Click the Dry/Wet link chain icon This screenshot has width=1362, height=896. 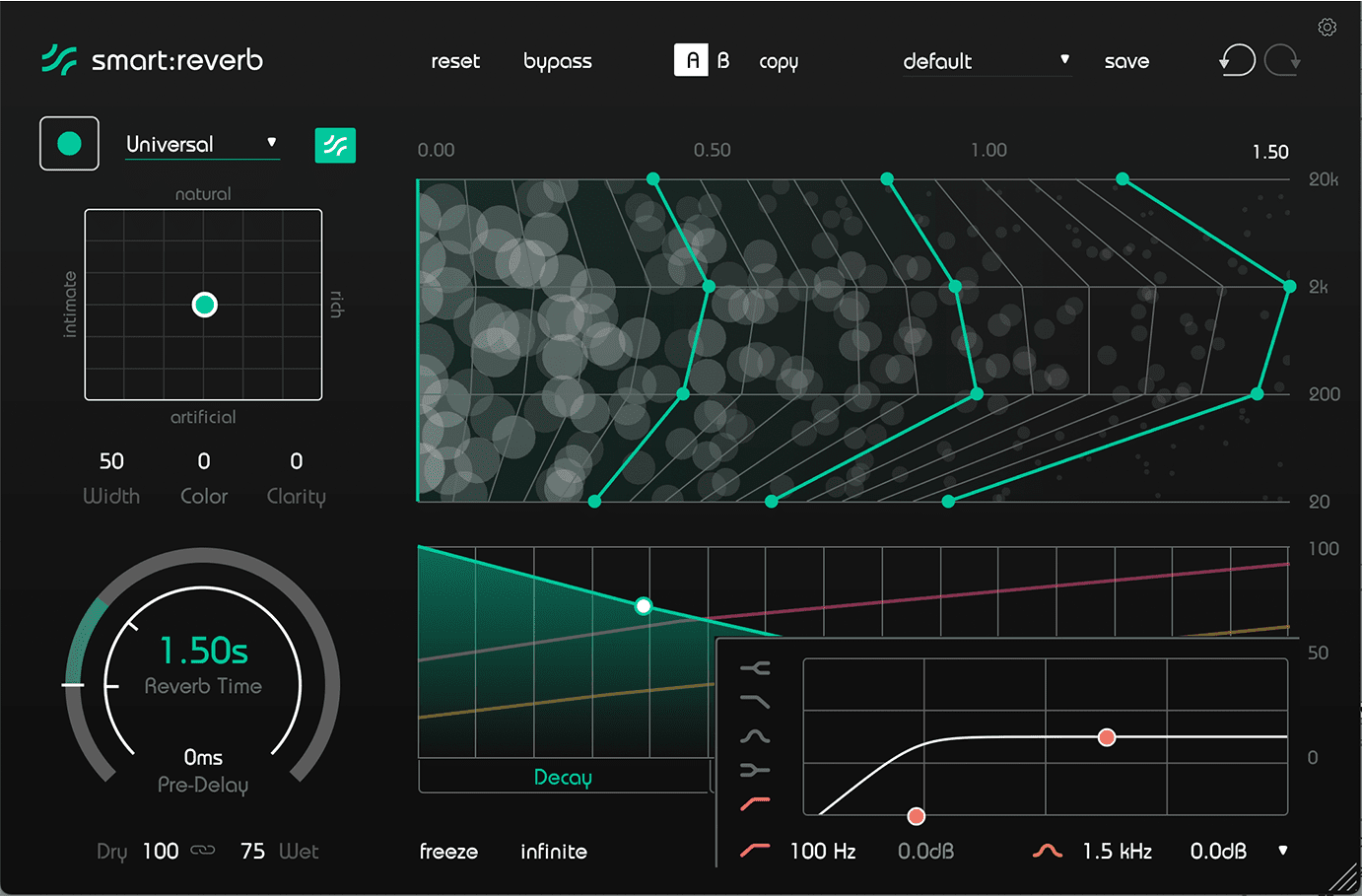pyautogui.click(x=203, y=850)
